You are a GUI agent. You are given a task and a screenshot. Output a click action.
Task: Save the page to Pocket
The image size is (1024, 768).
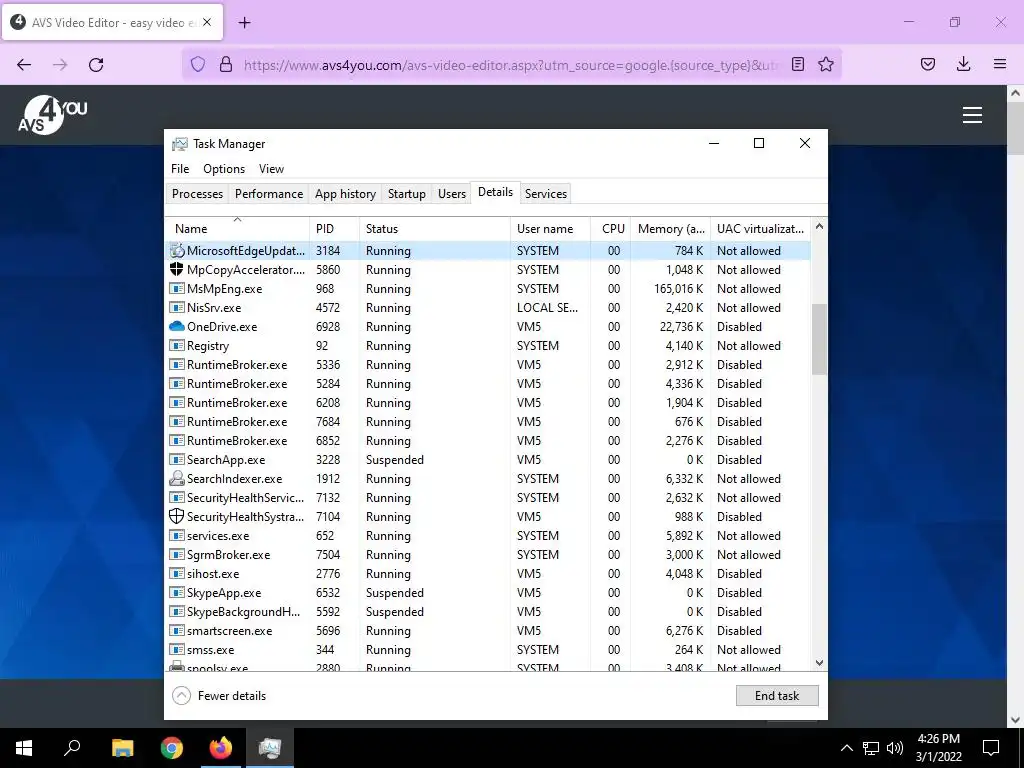point(927,64)
